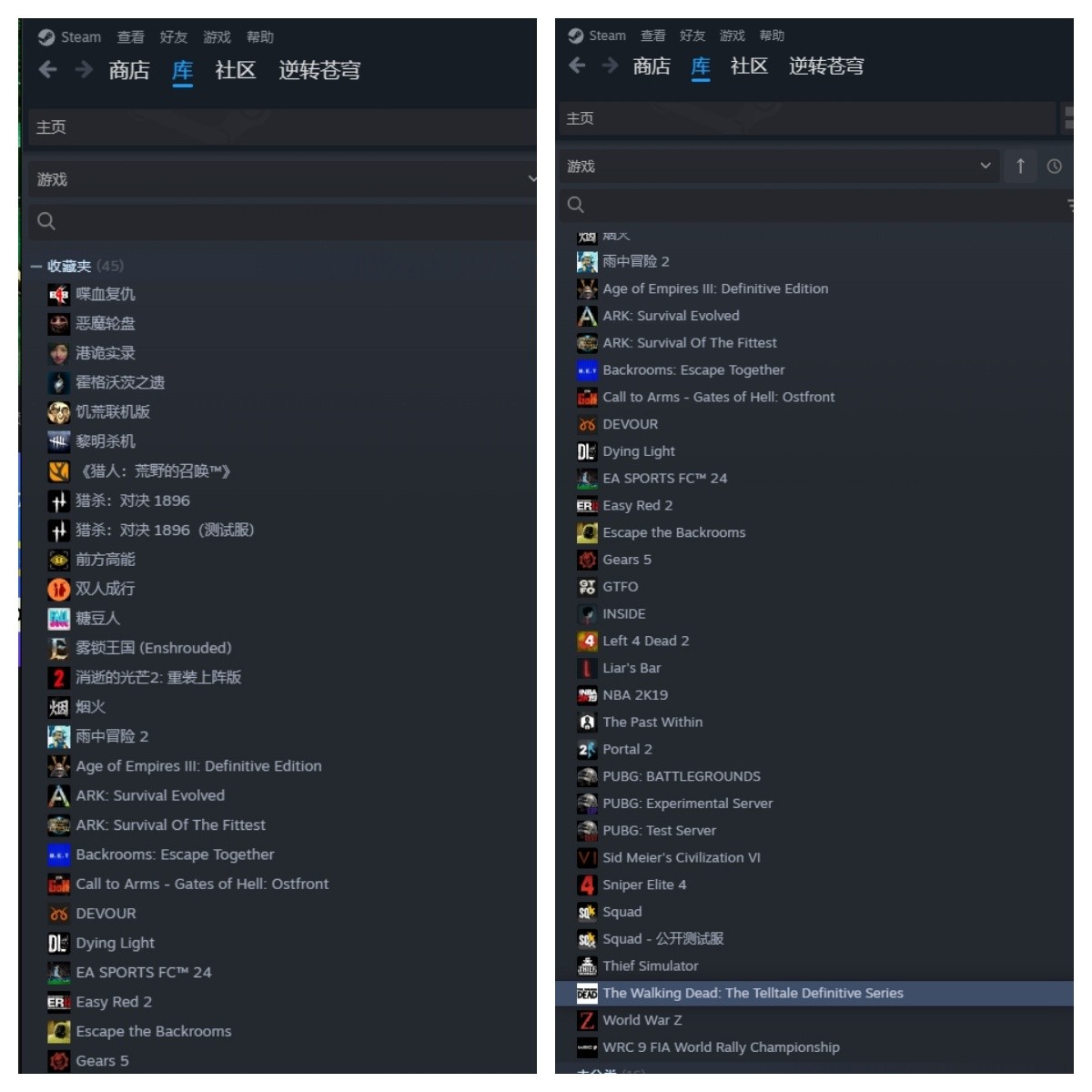The height and width of the screenshot is (1092, 1092).
Task: Click the forward arrow in right Steam window
Action: click(611, 66)
